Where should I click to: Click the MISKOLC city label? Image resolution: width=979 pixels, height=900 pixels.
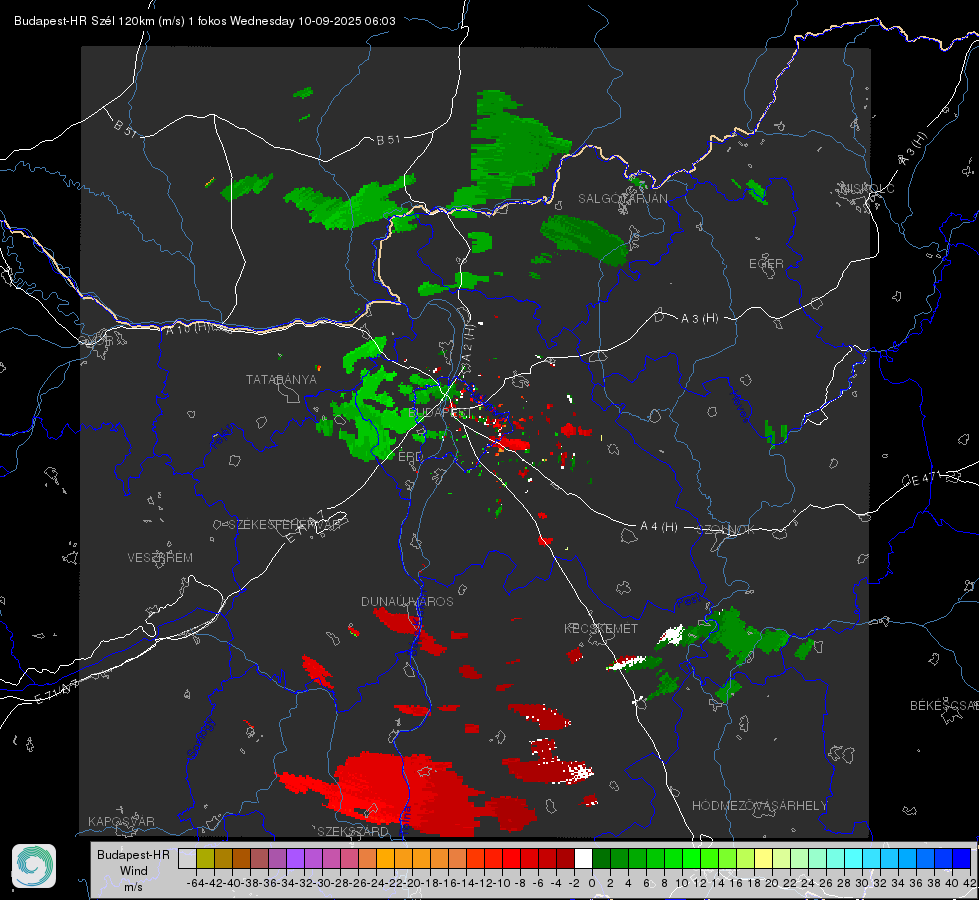[x=867, y=188]
